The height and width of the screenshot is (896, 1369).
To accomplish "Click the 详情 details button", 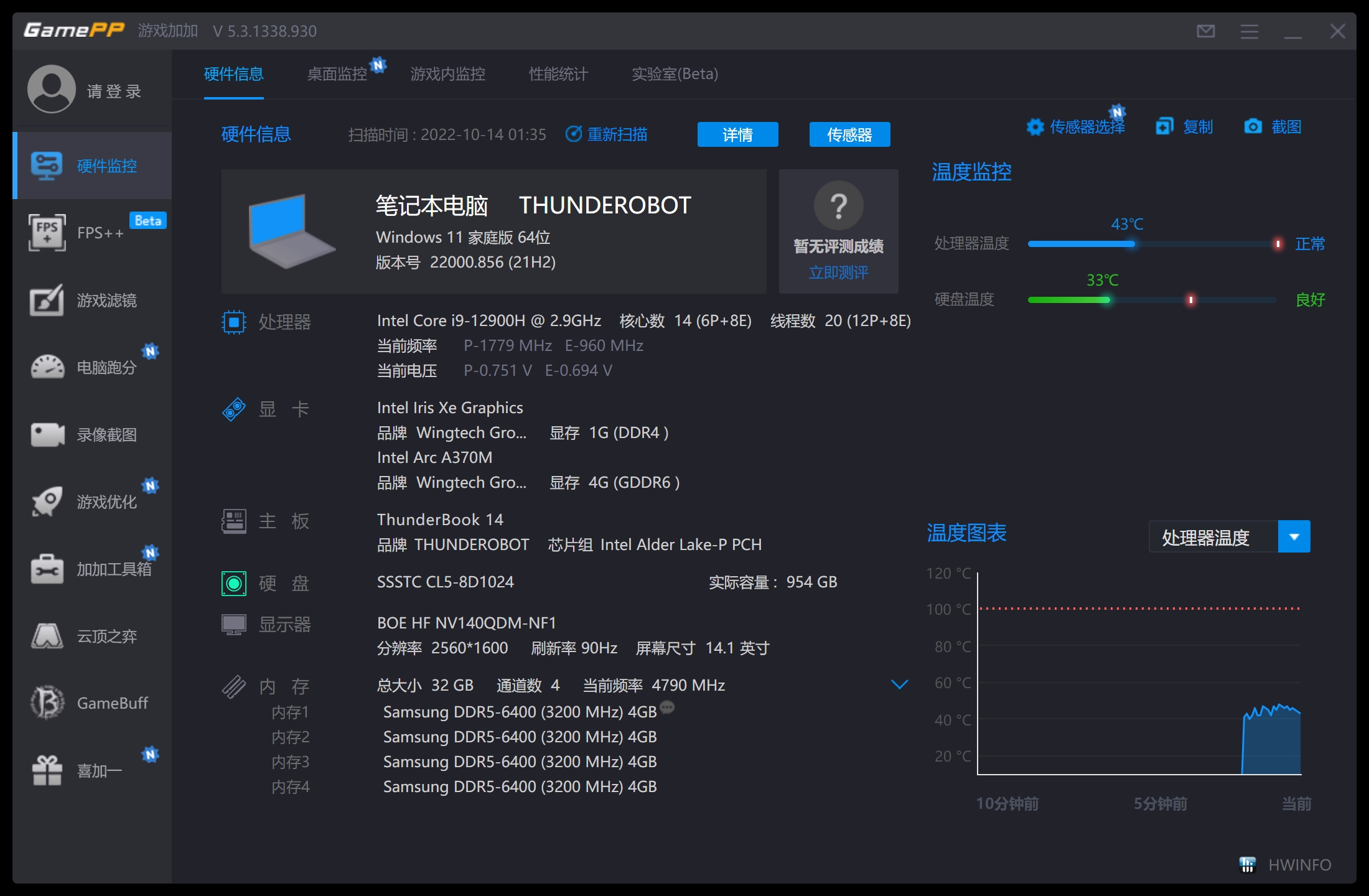I will click(x=738, y=134).
